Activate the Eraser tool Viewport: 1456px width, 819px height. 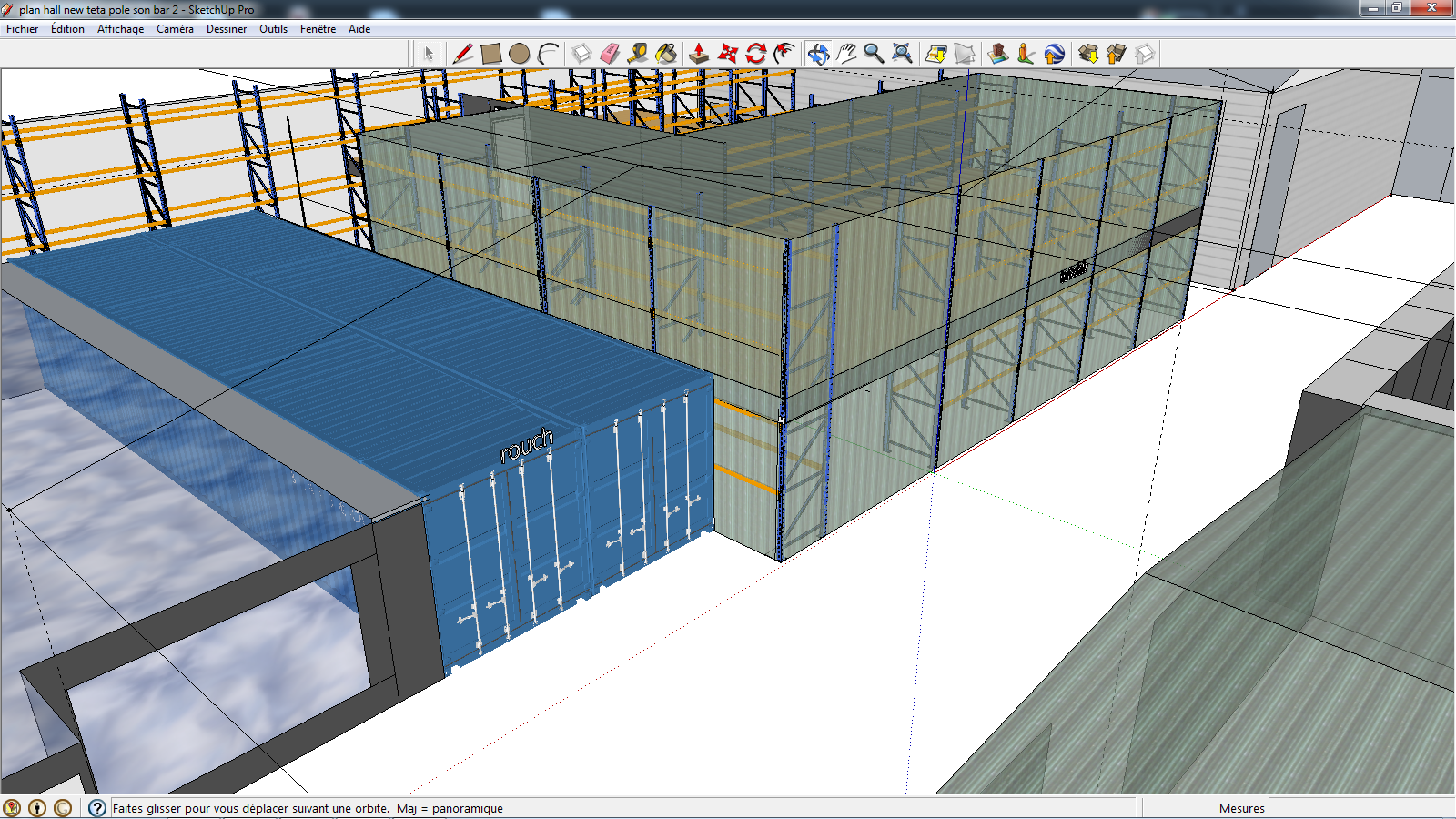click(x=610, y=54)
